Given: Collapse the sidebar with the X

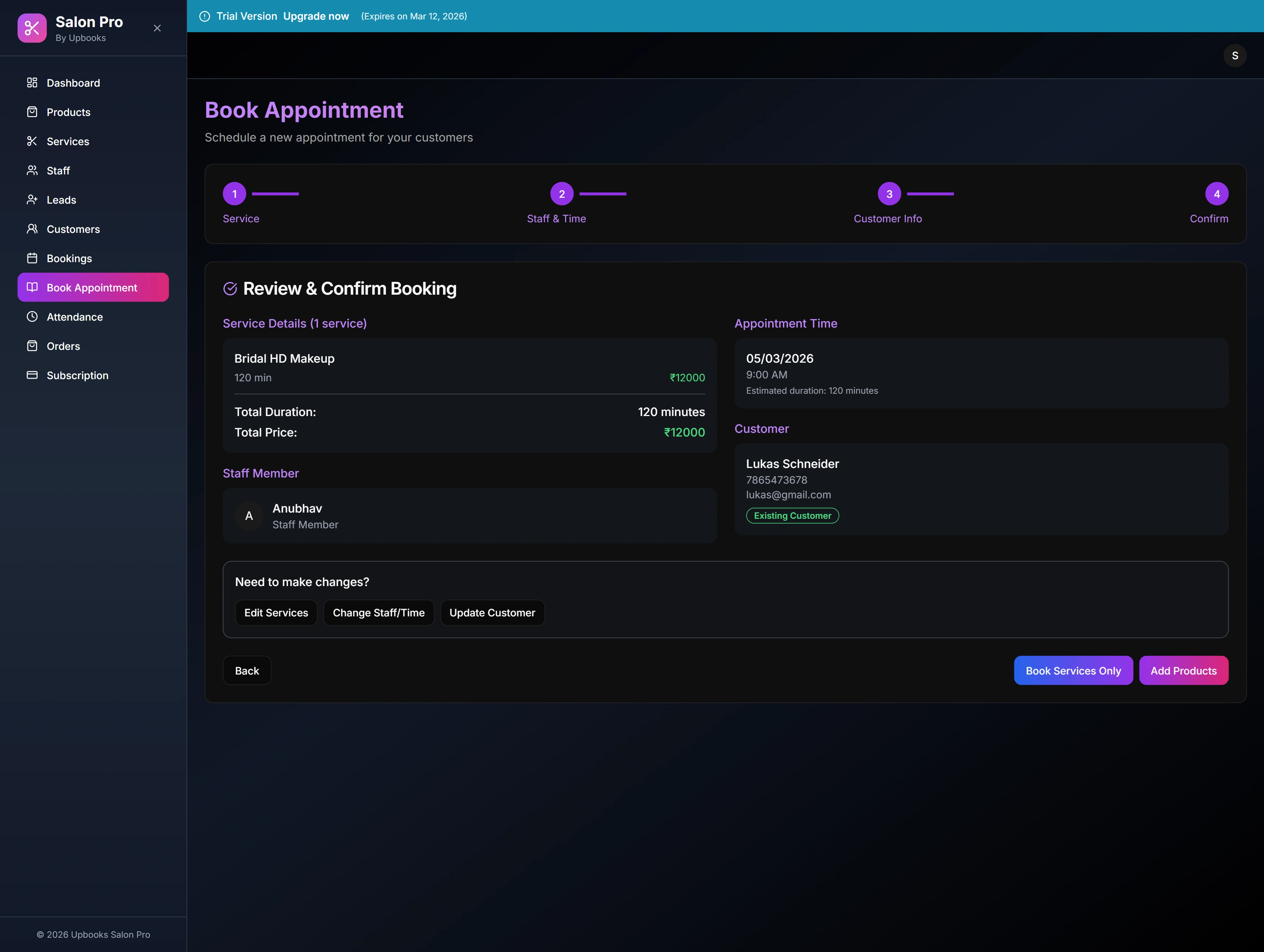Looking at the screenshot, I should point(157,27).
